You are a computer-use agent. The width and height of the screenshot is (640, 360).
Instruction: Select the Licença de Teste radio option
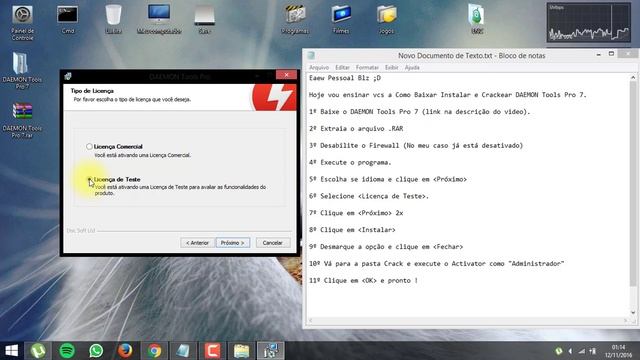click(x=89, y=180)
